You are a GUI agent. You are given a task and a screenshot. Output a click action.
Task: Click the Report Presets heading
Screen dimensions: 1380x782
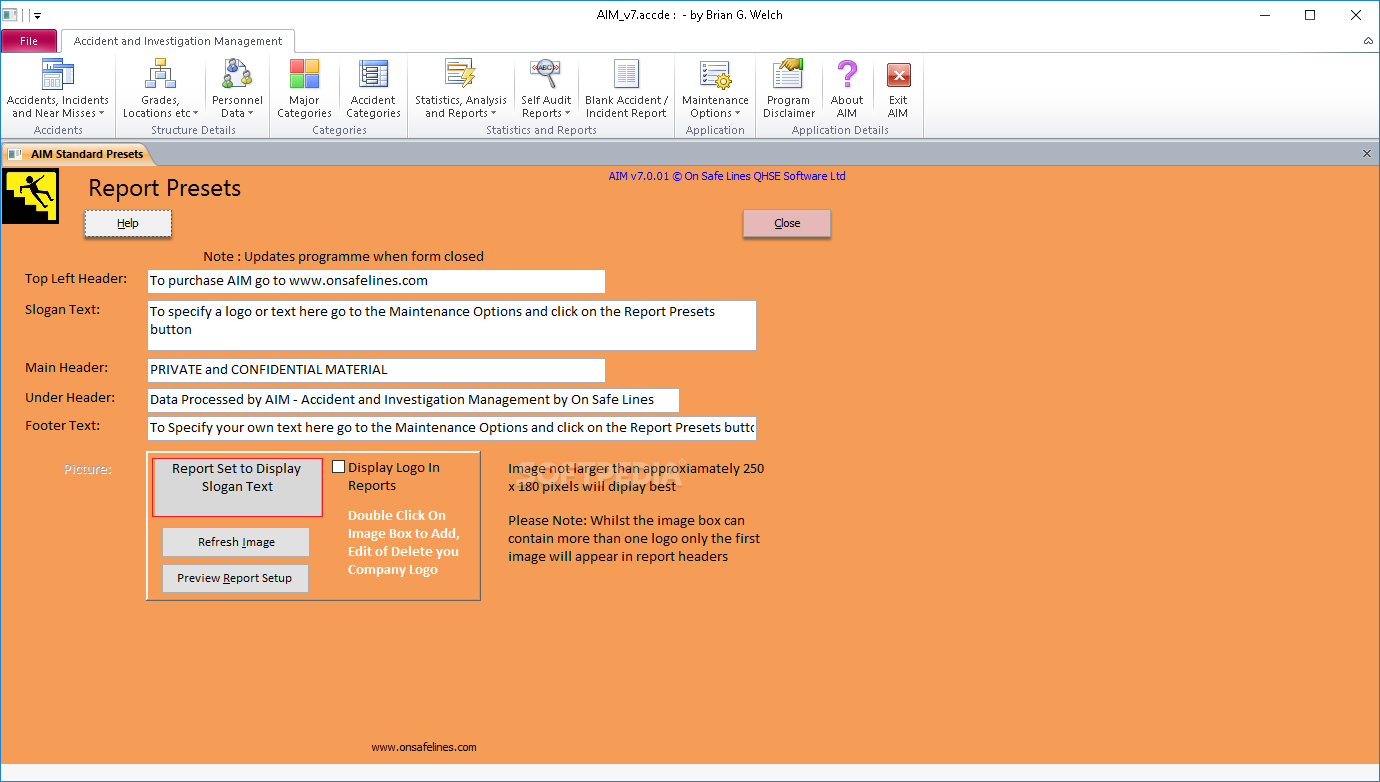[x=165, y=188]
